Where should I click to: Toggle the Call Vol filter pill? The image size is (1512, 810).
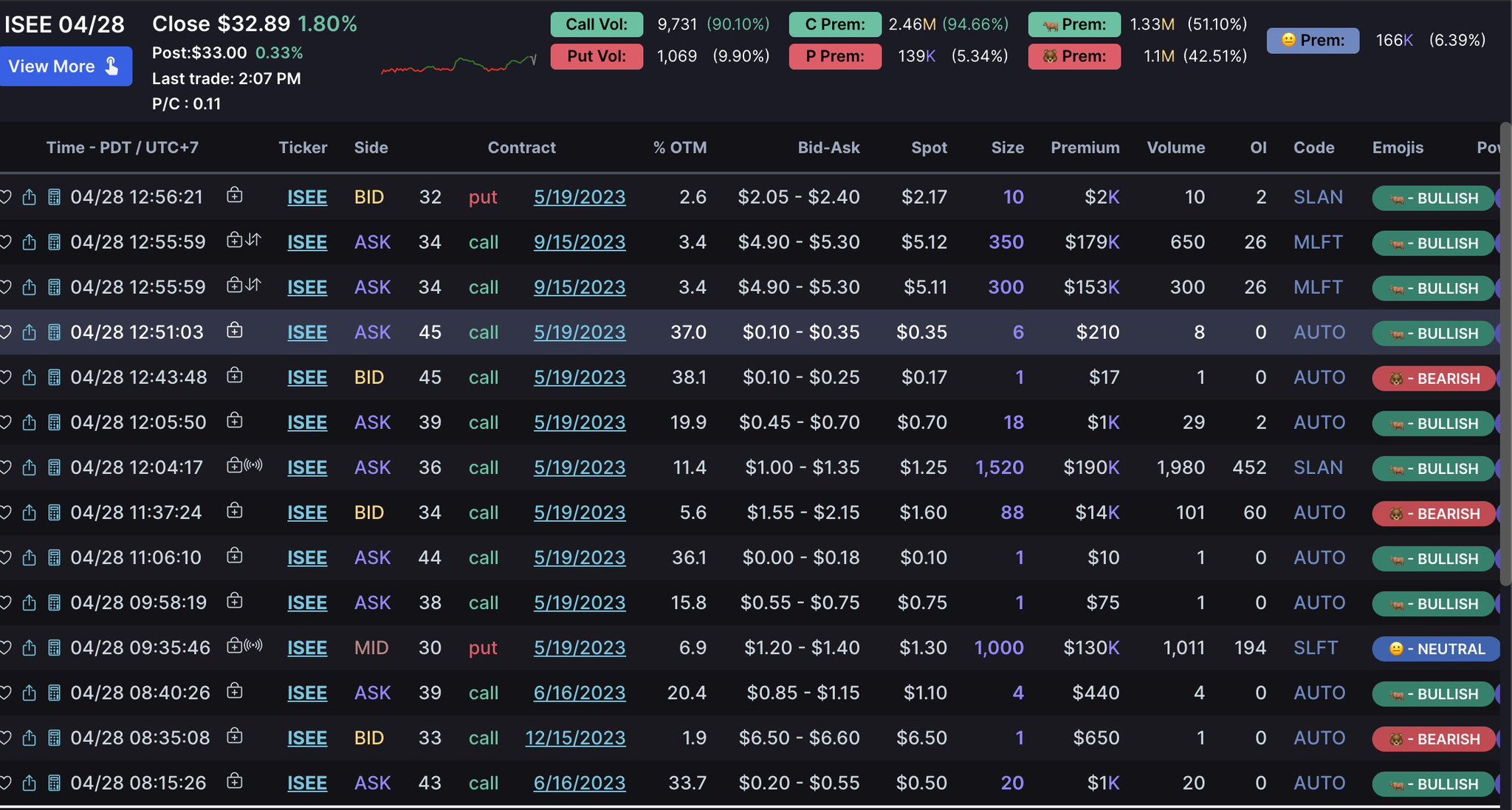coord(597,24)
